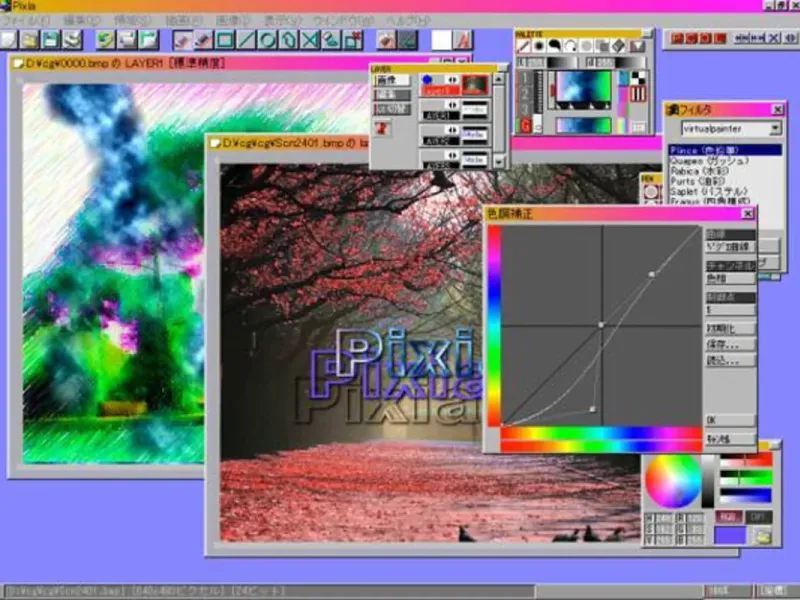The image size is (800, 600).
Task: Select the rectangle shape tool
Action: point(225,40)
